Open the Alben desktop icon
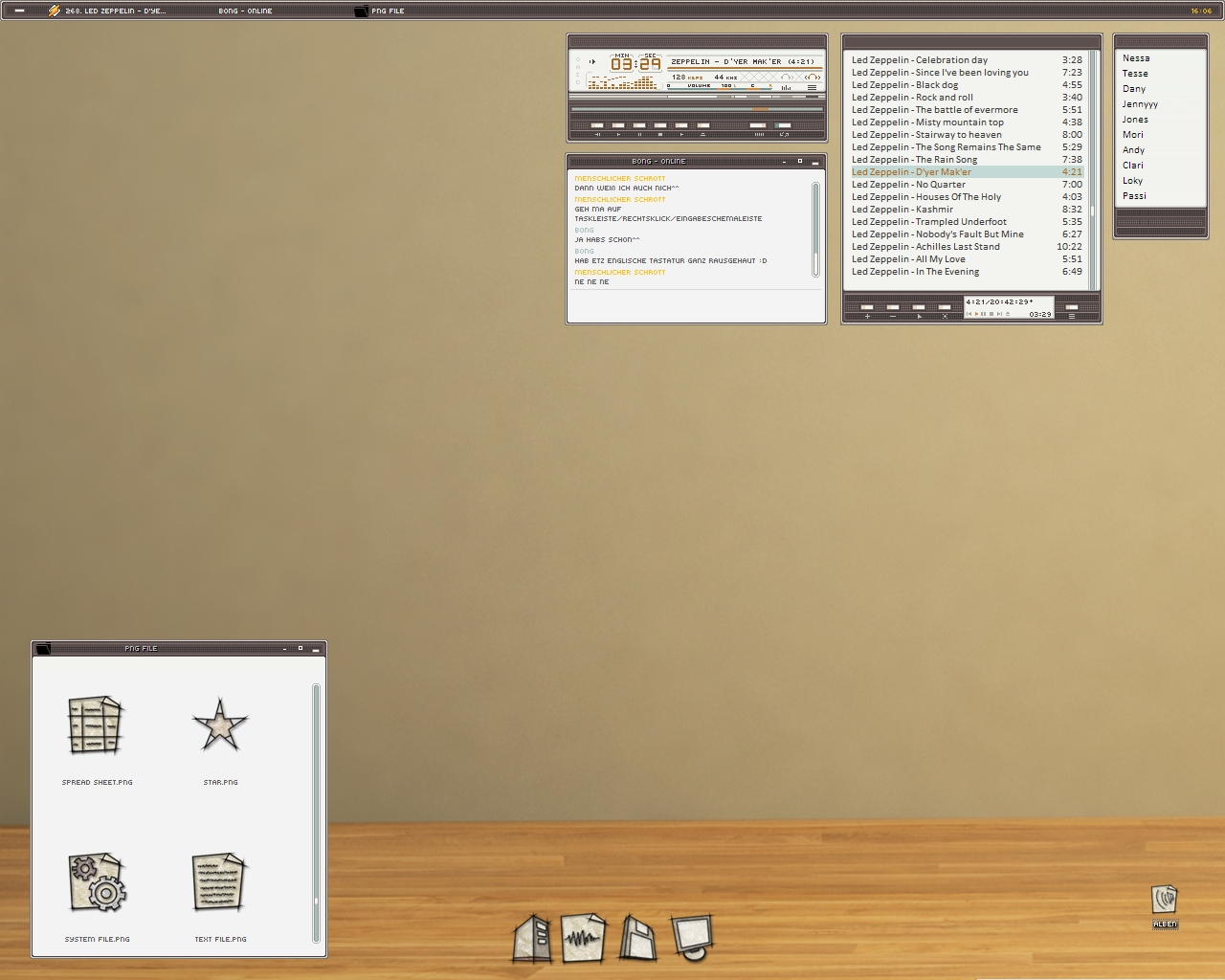Viewport: 1225px width, 980px height. click(x=1165, y=906)
